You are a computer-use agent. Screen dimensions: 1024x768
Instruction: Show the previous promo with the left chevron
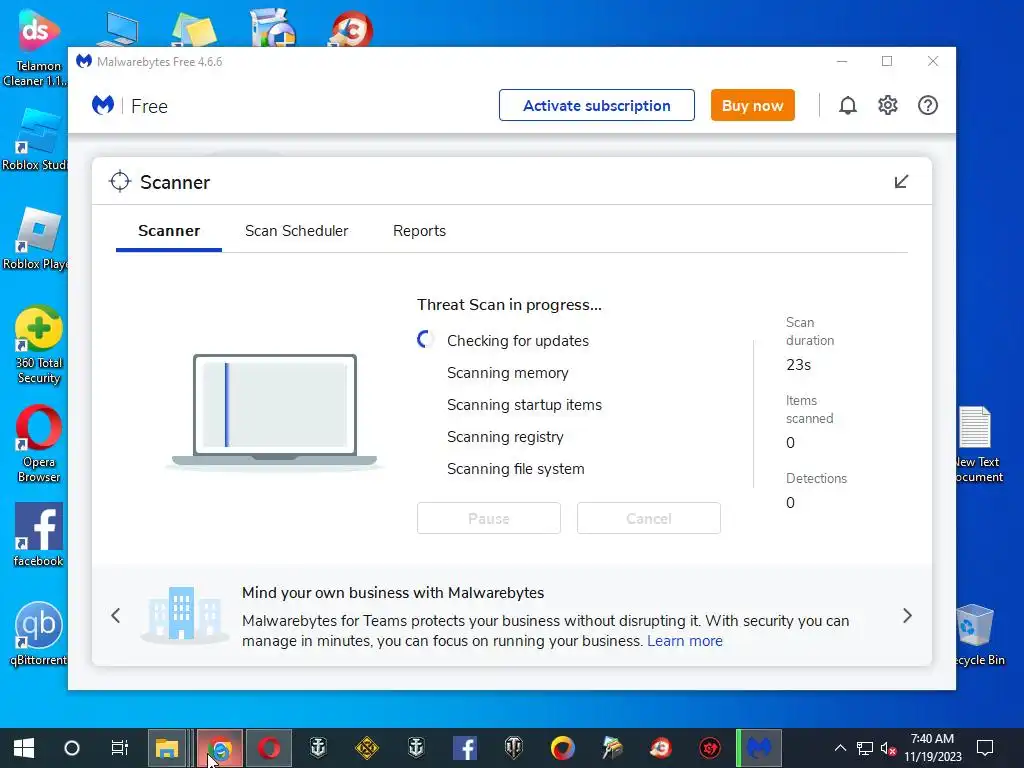click(x=116, y=615)
